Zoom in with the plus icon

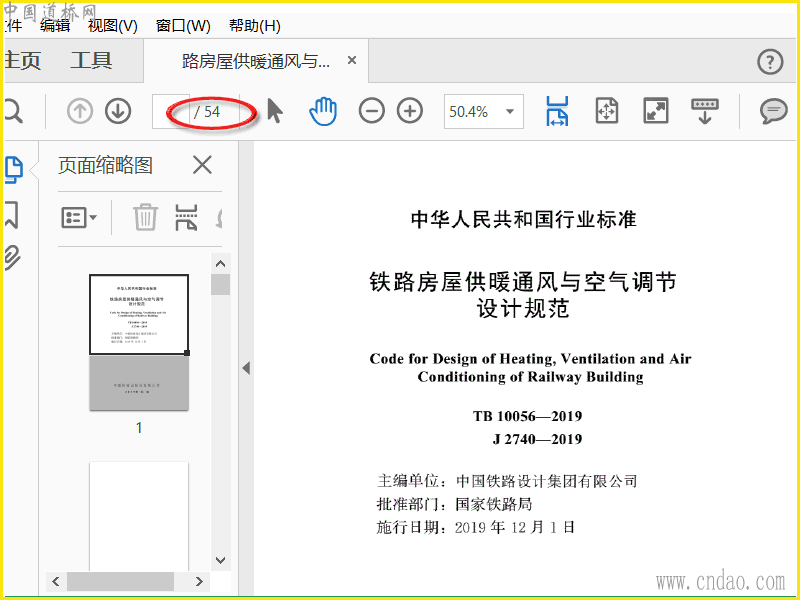coord(410,111)
